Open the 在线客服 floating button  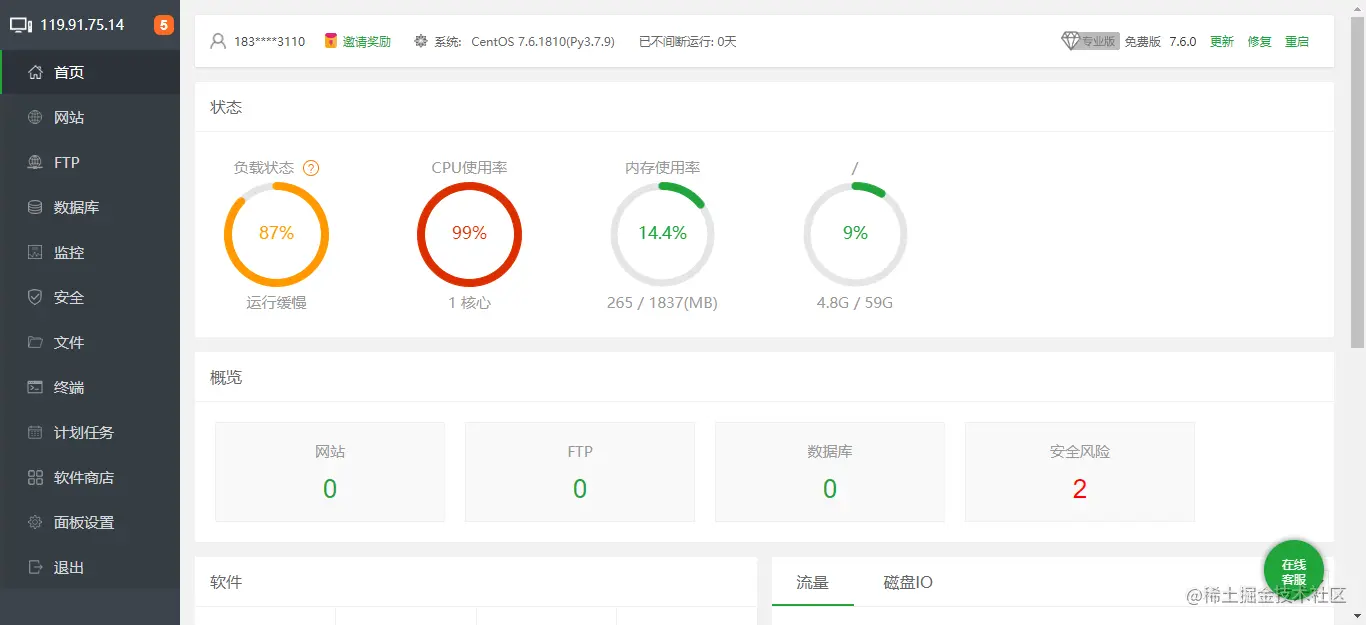point(1294,572)
